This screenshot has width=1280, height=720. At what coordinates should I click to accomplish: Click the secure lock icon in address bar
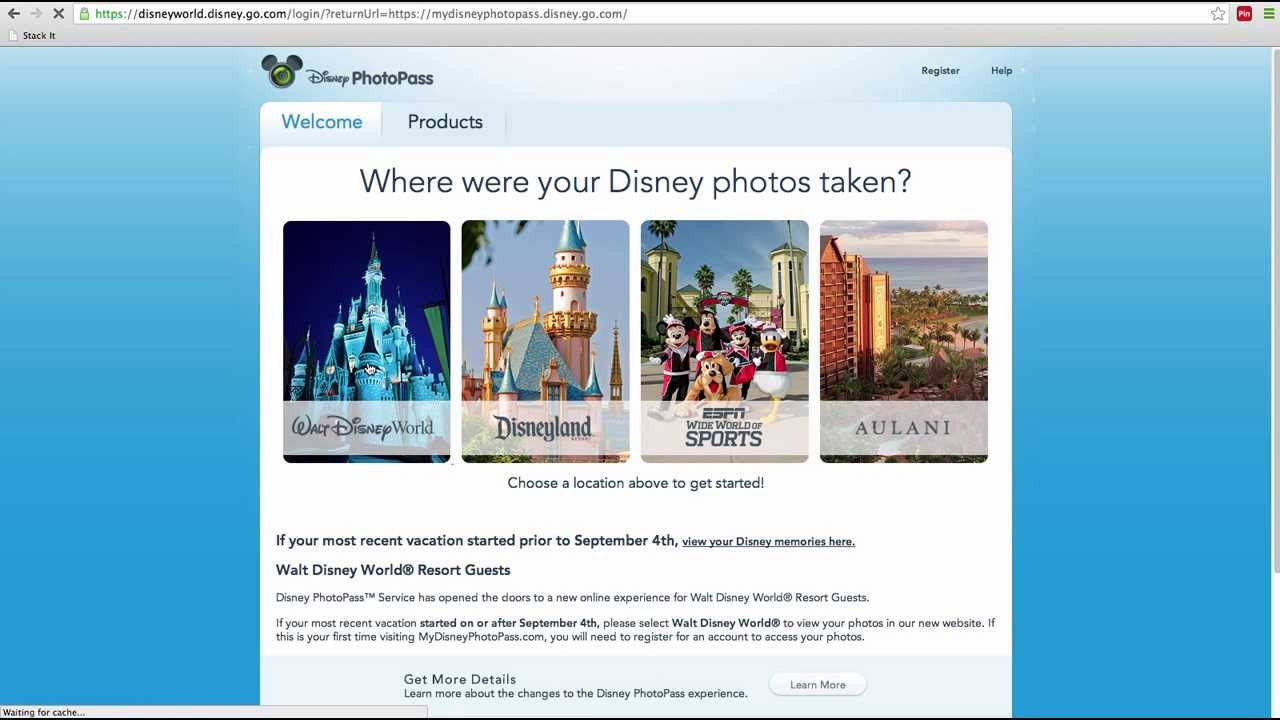(85, 14)
